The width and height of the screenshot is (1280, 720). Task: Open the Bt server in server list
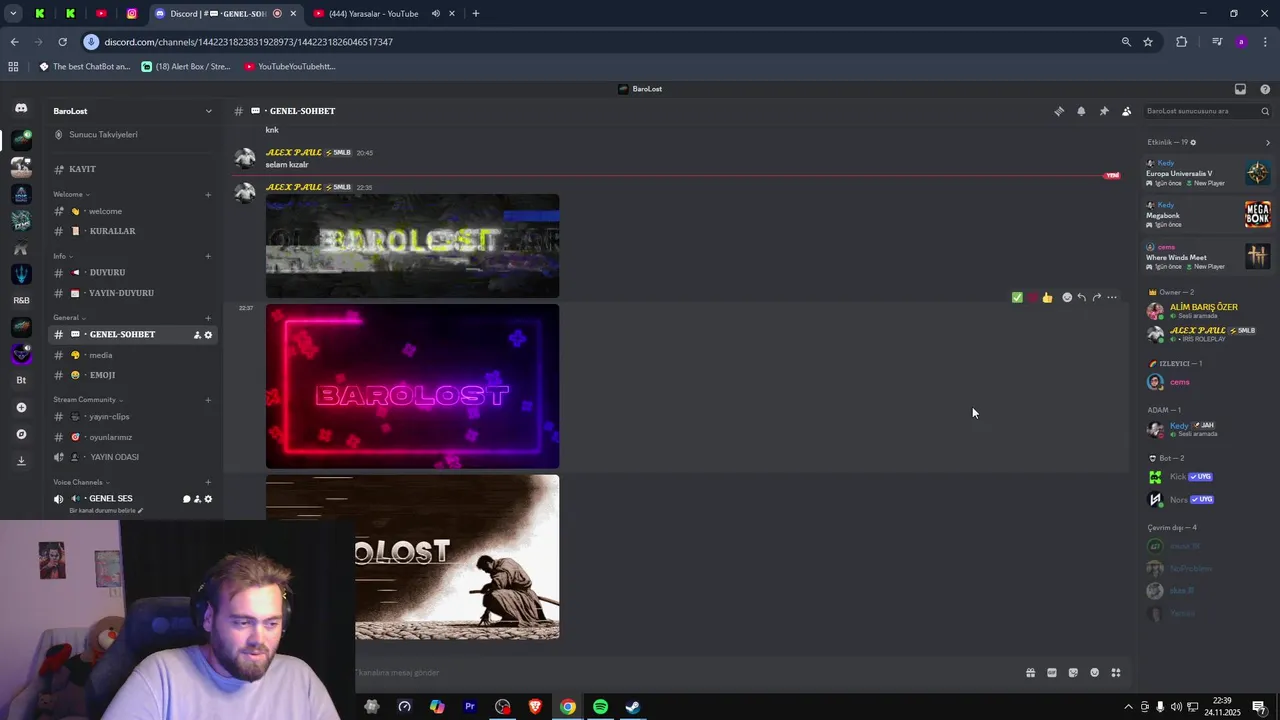[21, 380]
